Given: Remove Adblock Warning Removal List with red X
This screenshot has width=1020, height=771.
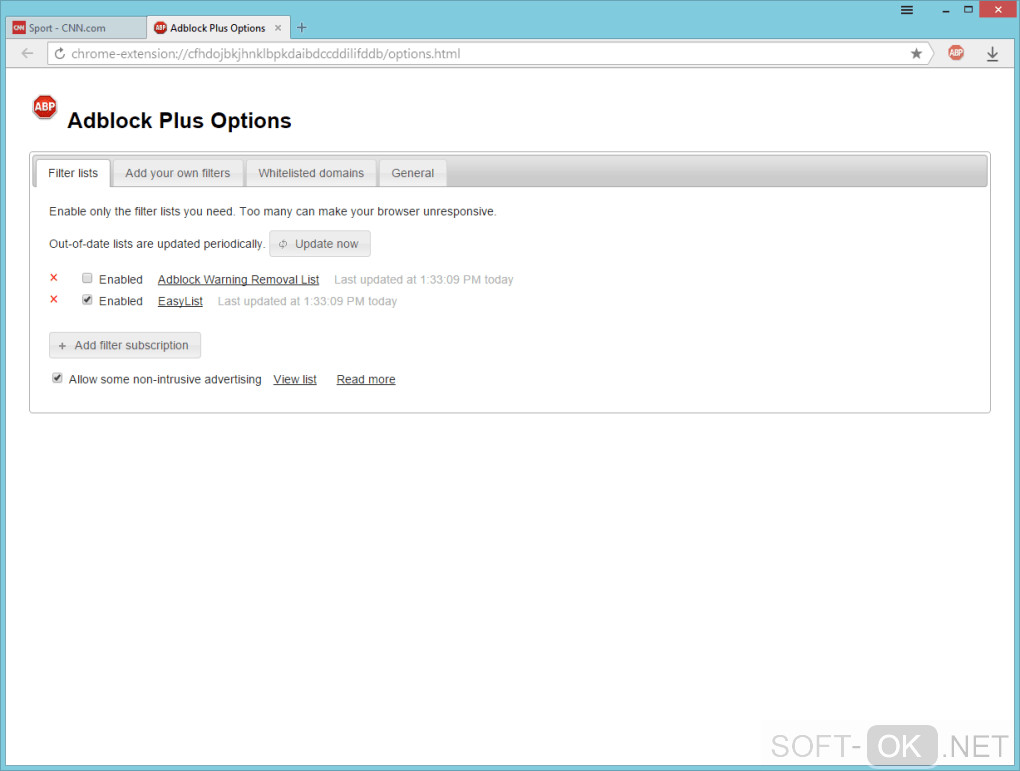Looking at the screenshot, I should pyautogui.click(x=54, y=278).
